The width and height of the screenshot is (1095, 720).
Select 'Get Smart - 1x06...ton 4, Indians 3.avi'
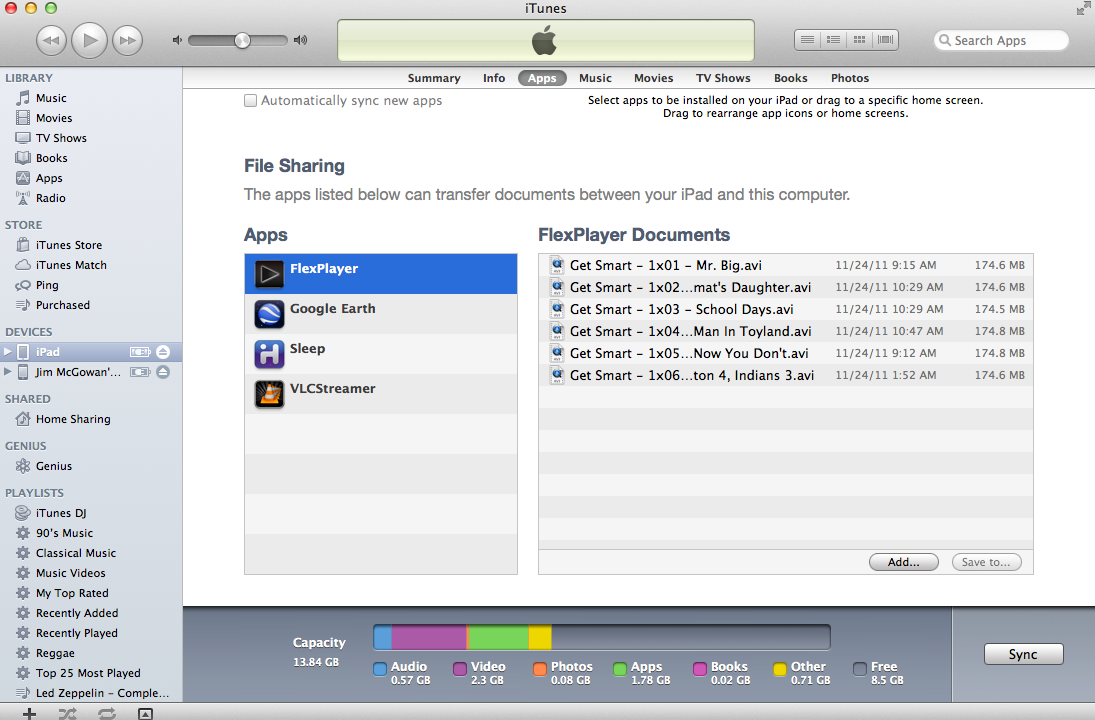[x=786, y=375]
